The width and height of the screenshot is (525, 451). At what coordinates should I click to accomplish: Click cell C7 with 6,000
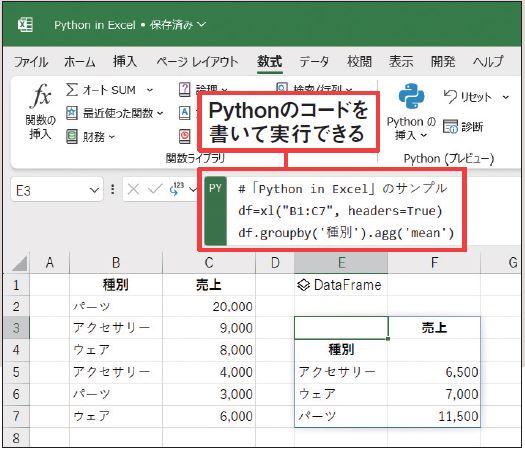point(209,417)
